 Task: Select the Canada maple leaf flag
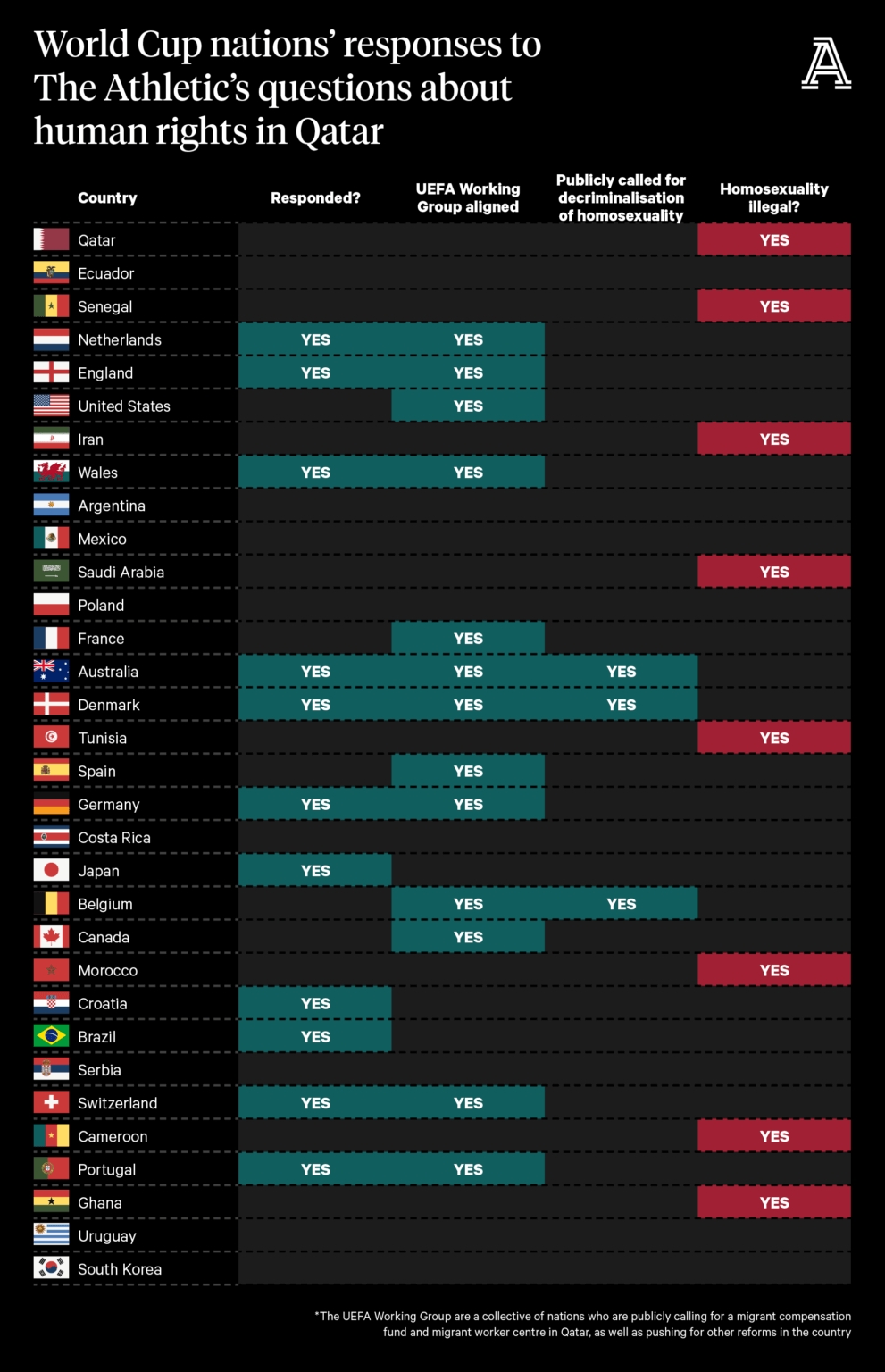click(x=51, y=936)
